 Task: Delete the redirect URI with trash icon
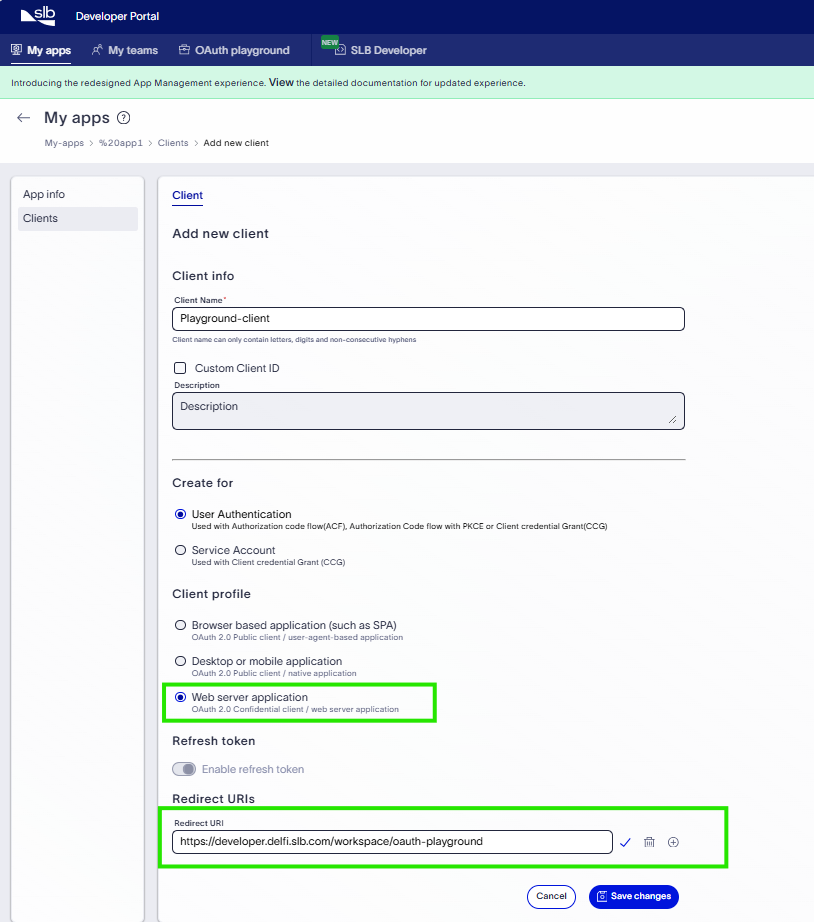[649, 842]
